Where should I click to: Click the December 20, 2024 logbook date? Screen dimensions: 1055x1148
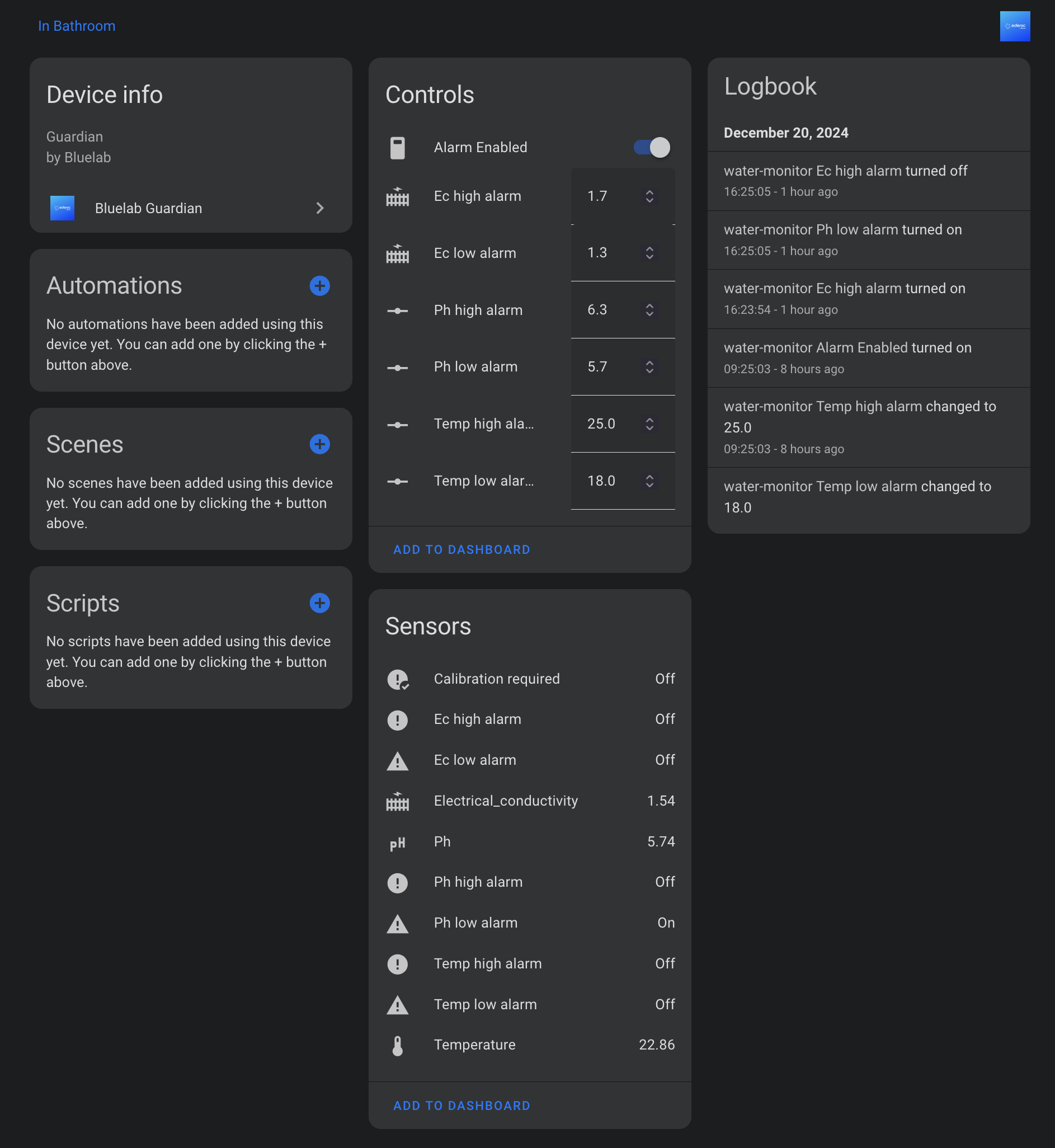click(x=785, y=133)
